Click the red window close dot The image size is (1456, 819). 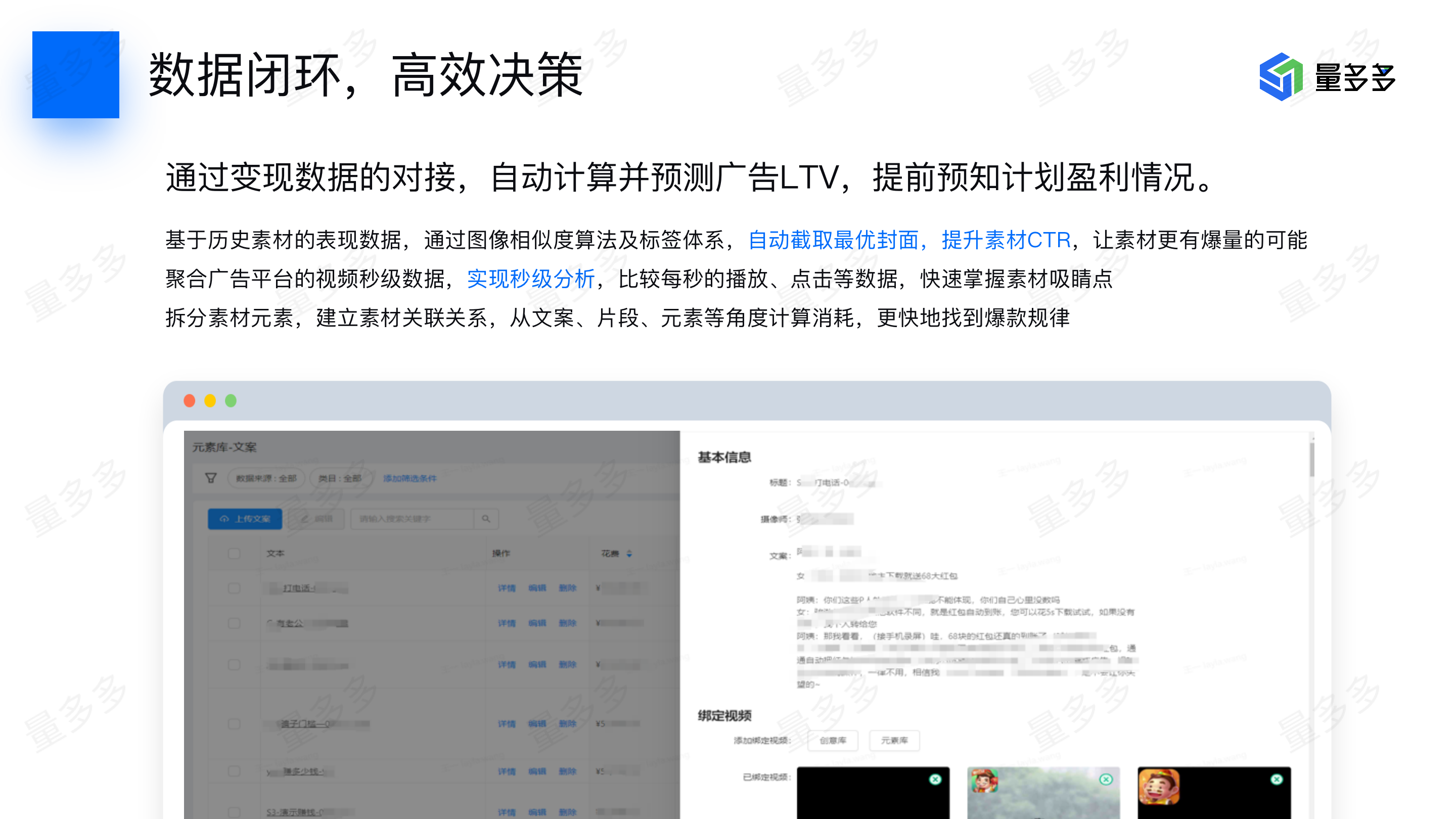click(190, 401)
